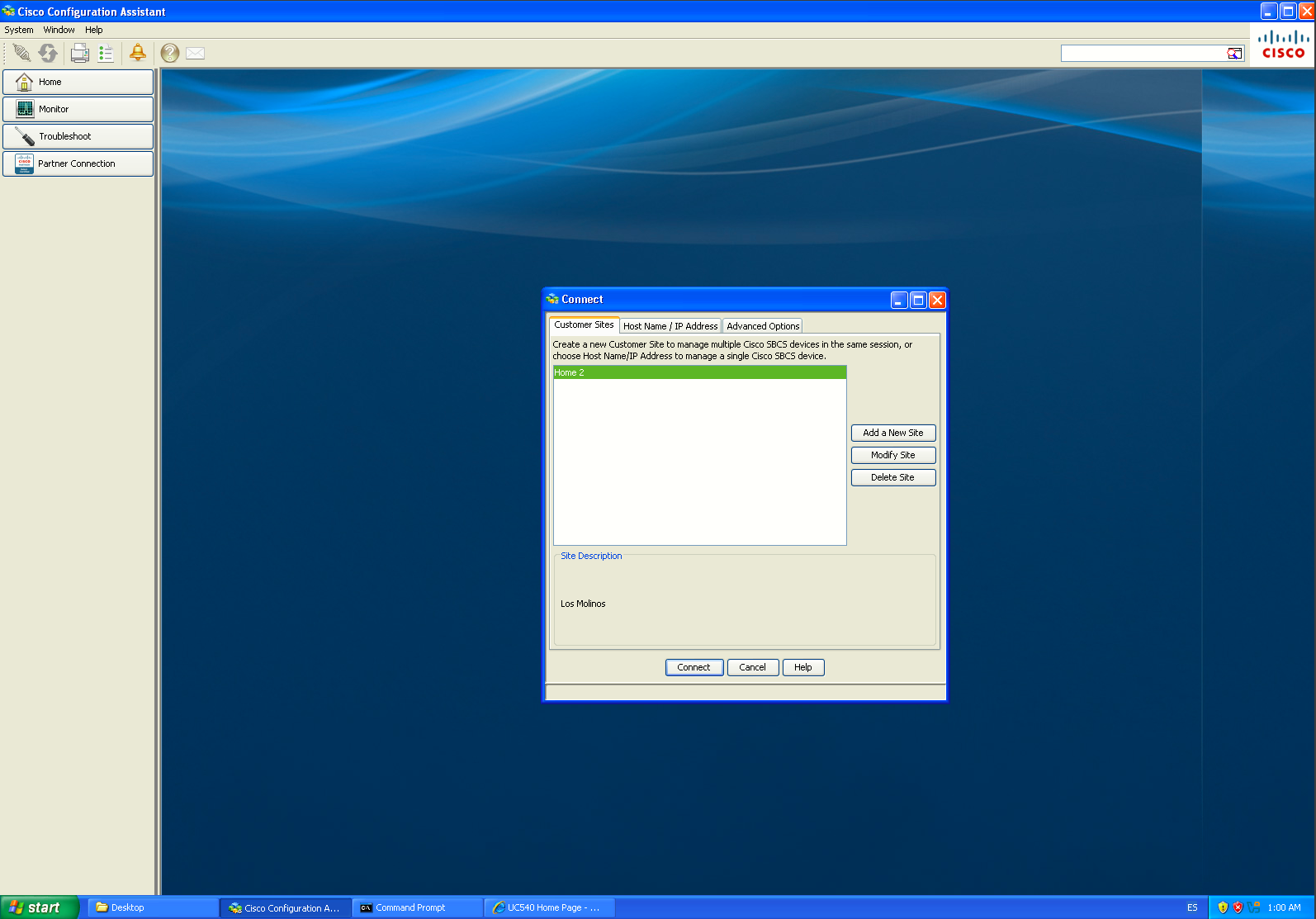The height and width of the screenshot is (919, 1316).
Task: Select the "Home 2" customer site row
Action: tap(700, 372)
